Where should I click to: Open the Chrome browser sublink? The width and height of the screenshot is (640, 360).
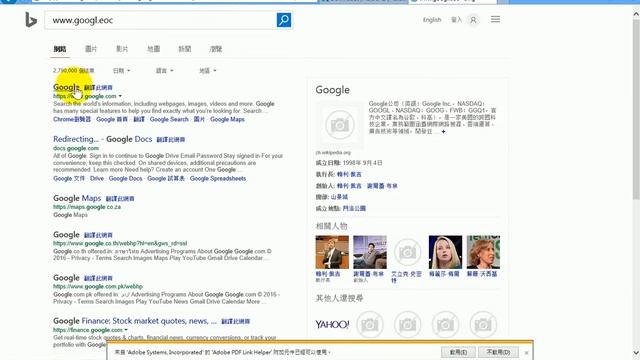click(x=72, y=119)
